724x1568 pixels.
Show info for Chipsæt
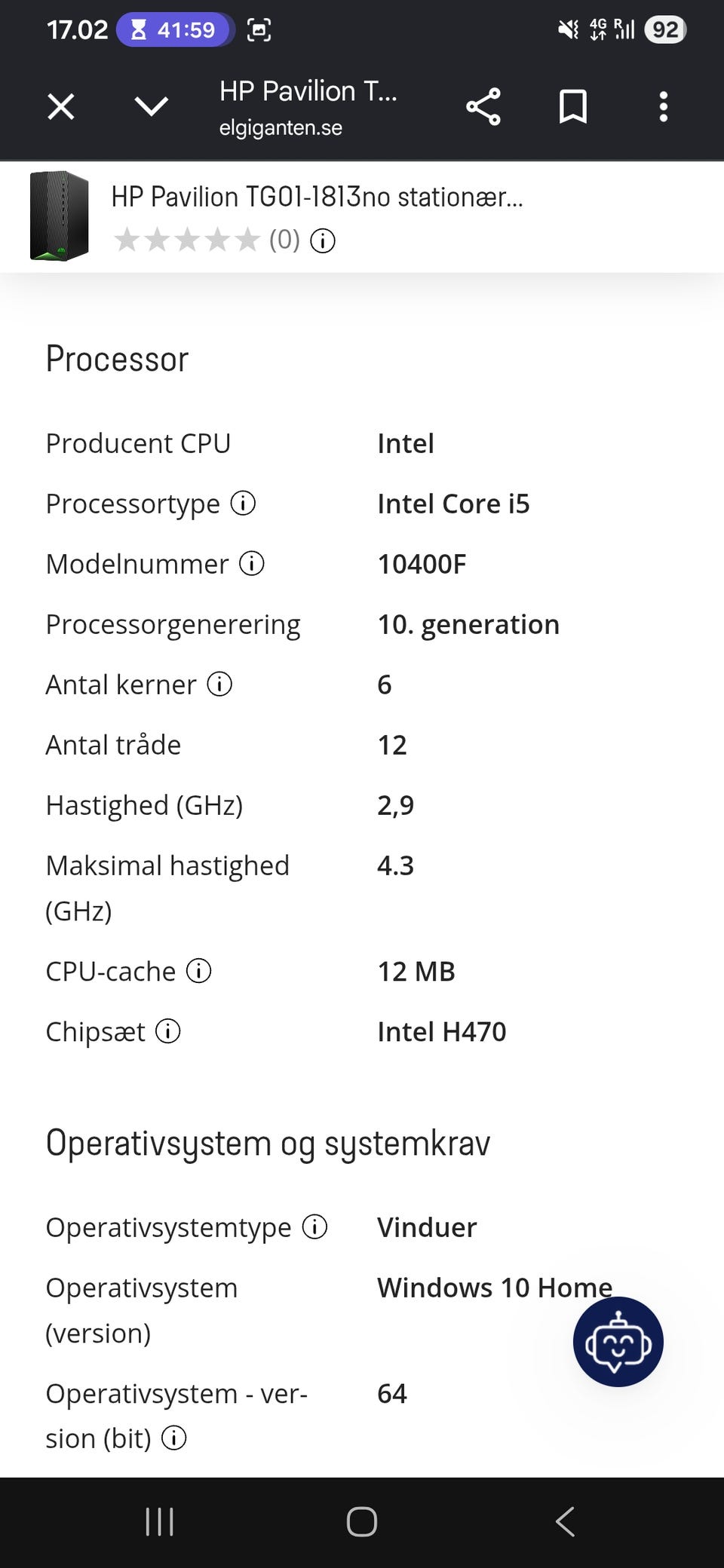(x=168, y=1031)
